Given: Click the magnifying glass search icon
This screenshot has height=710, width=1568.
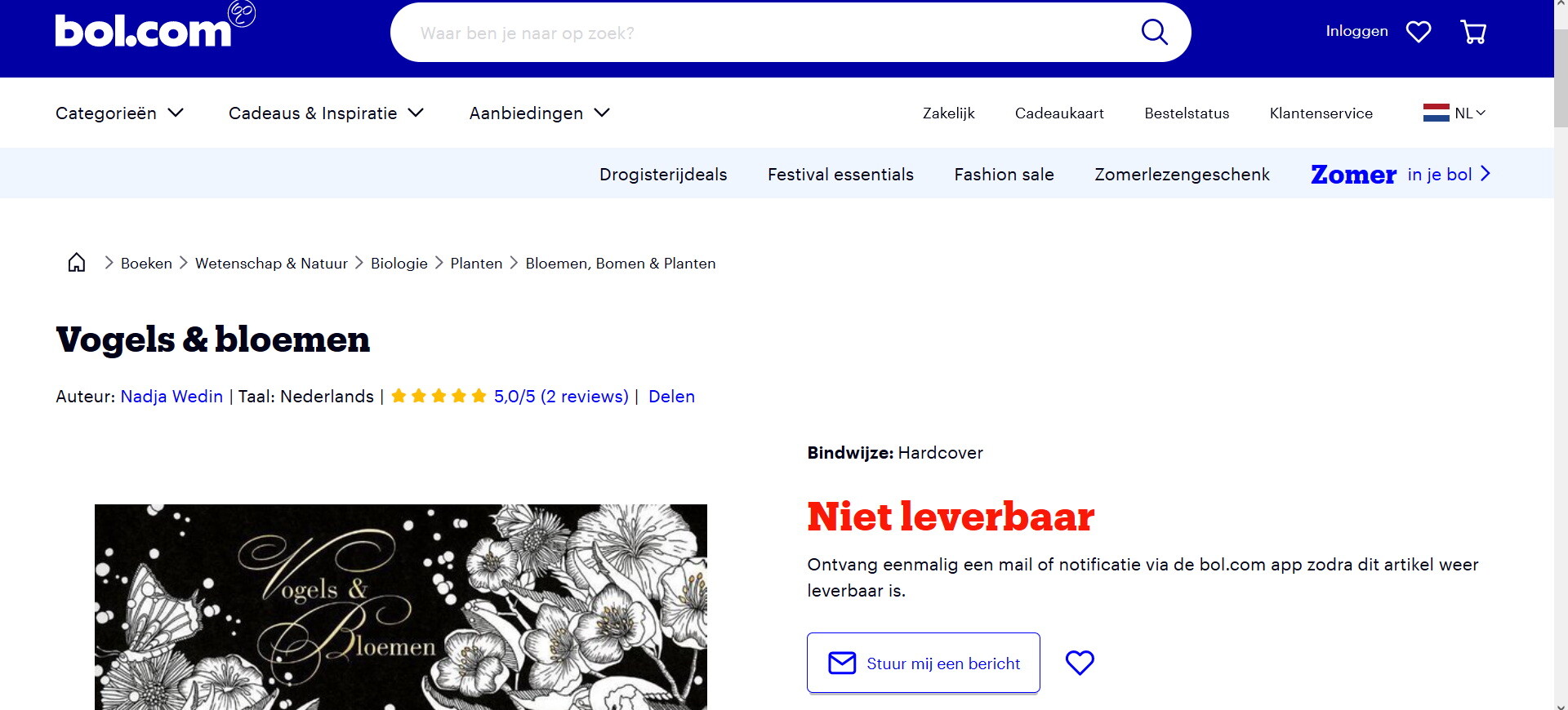Looking at the screenshot, I should click(1154, 33).
